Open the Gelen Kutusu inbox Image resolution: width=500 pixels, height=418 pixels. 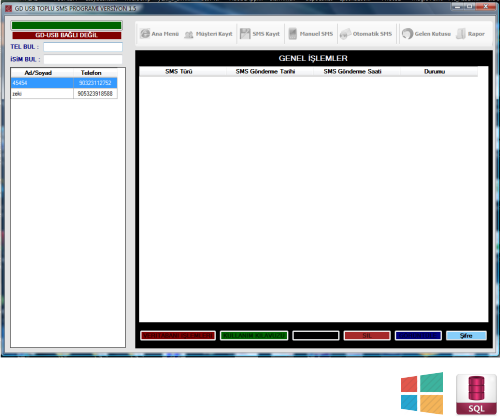click(426, 34)
